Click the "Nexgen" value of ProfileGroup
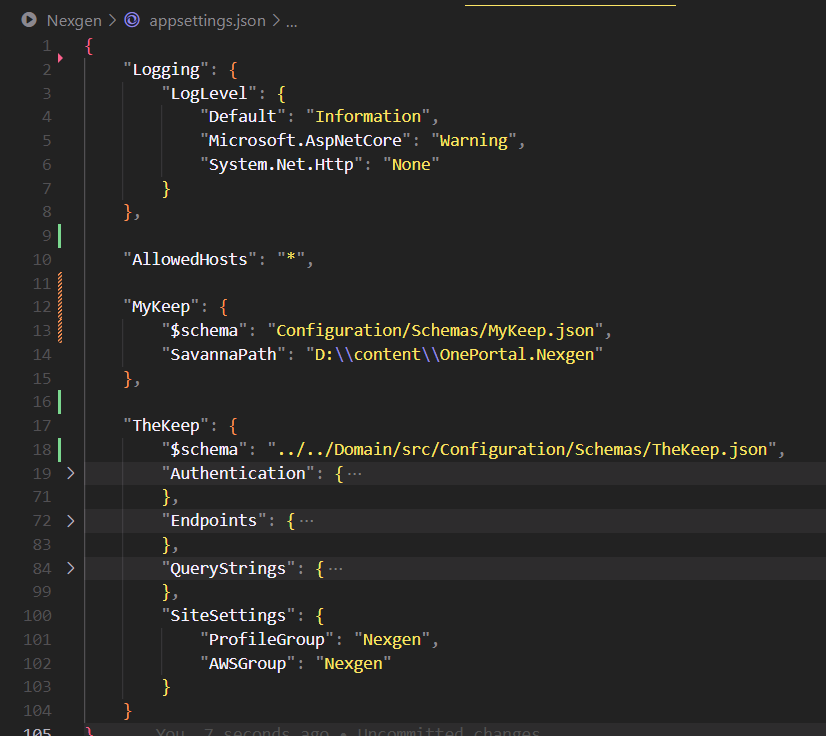Viewport: 826px width, 736px height. (393, 638)
